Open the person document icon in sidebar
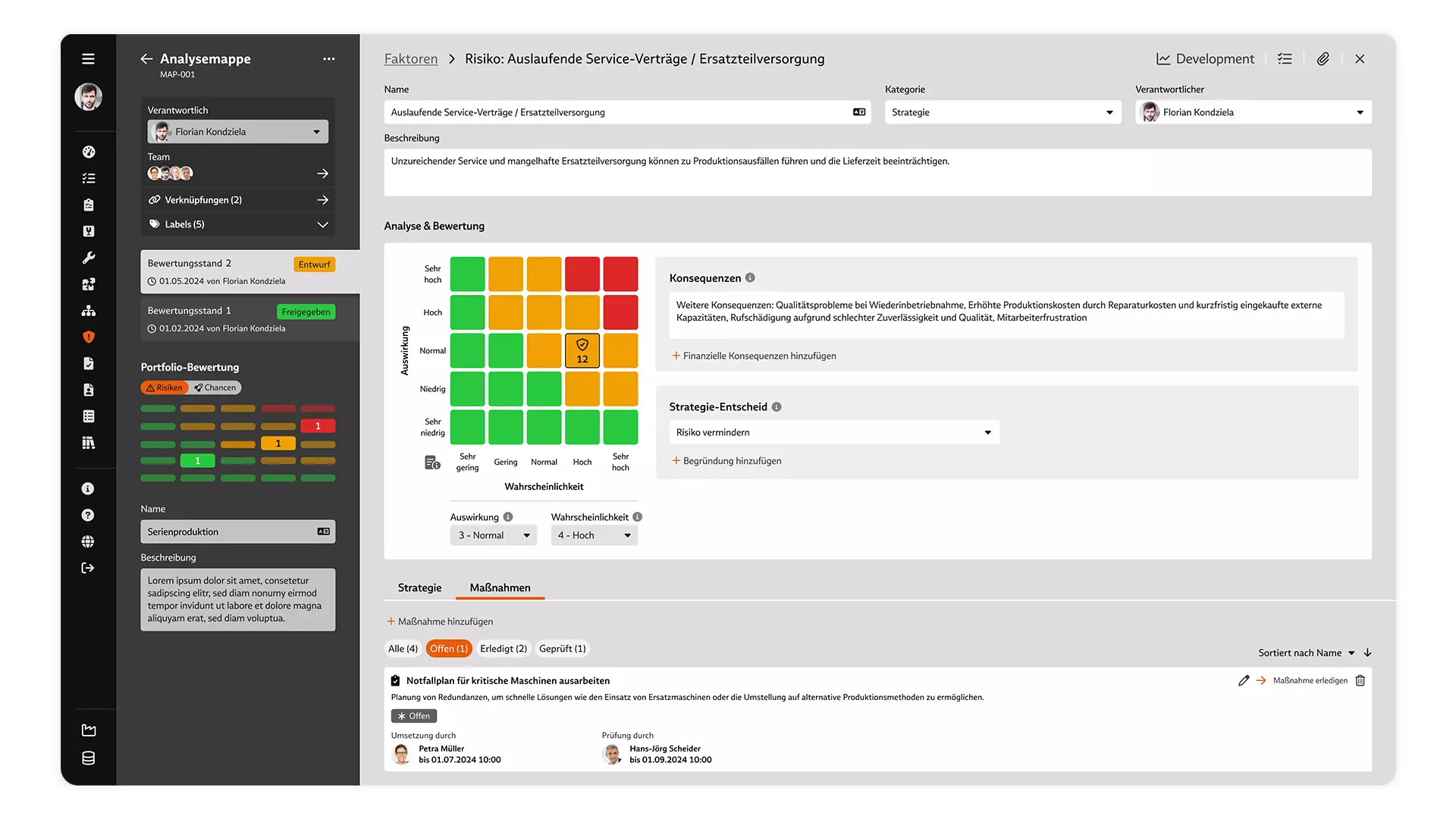The image size is (1456, 819). coord(88,390)
